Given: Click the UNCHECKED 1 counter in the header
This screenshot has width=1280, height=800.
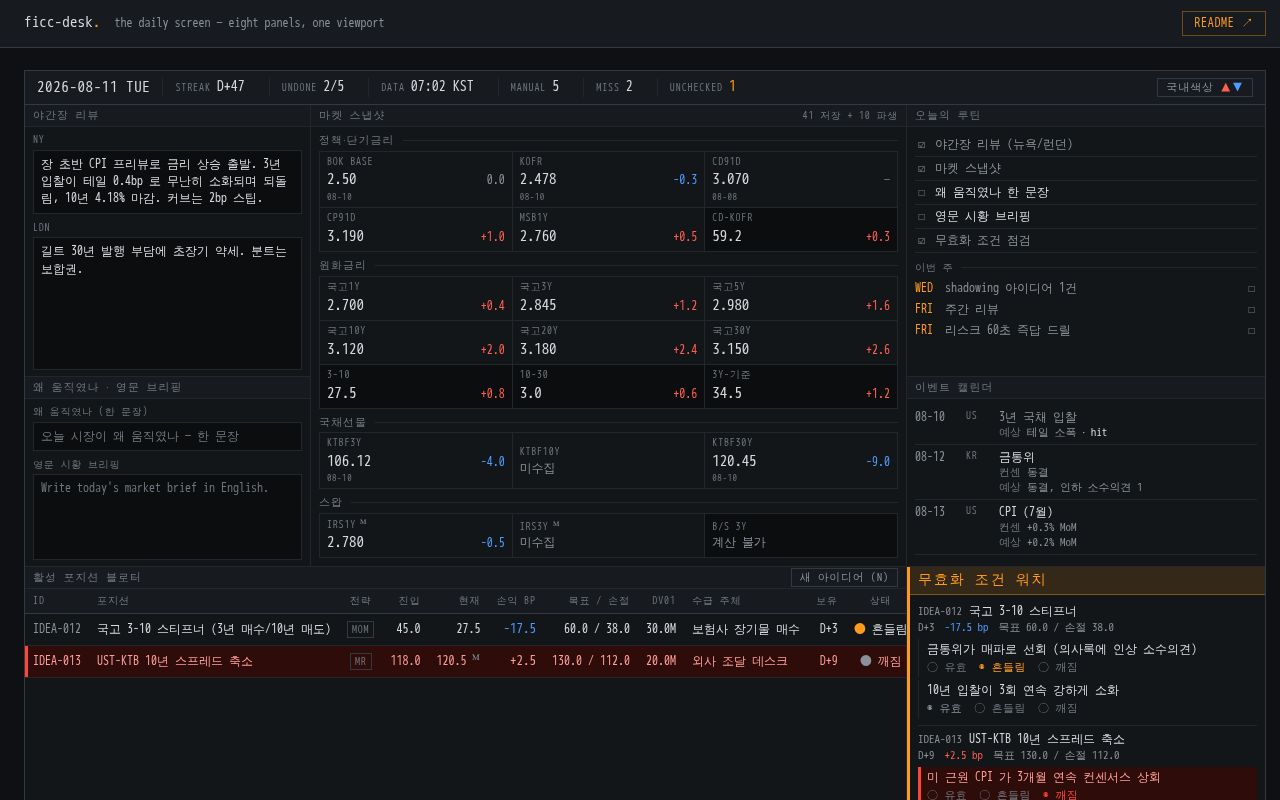Looking at the screenshot, I should tap(702, 87).
